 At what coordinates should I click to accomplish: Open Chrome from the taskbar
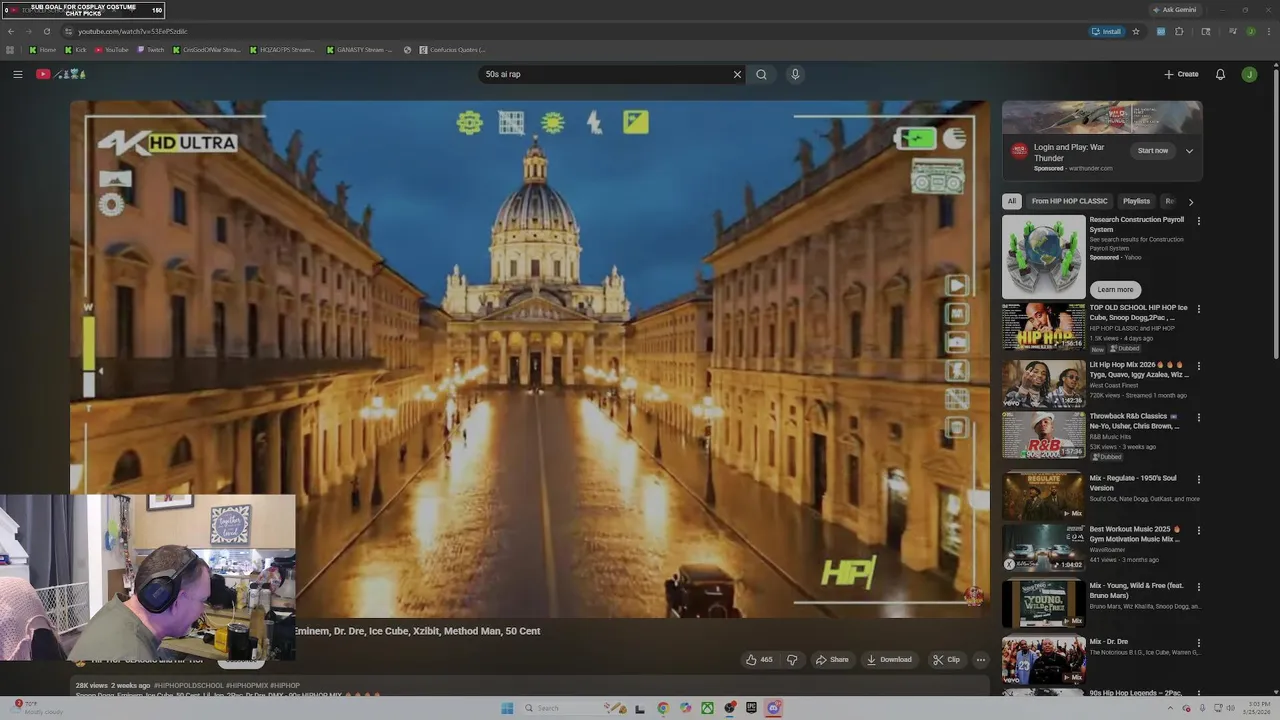coord(663,708)
